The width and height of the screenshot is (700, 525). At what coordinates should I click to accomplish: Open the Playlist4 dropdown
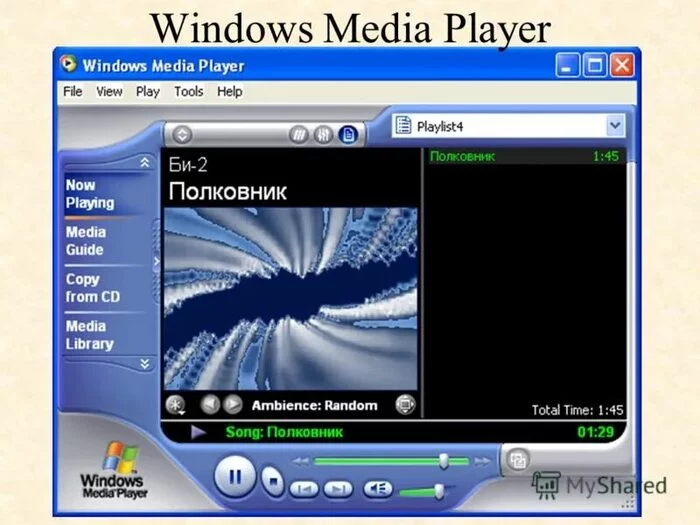click(x=615, y=126)
